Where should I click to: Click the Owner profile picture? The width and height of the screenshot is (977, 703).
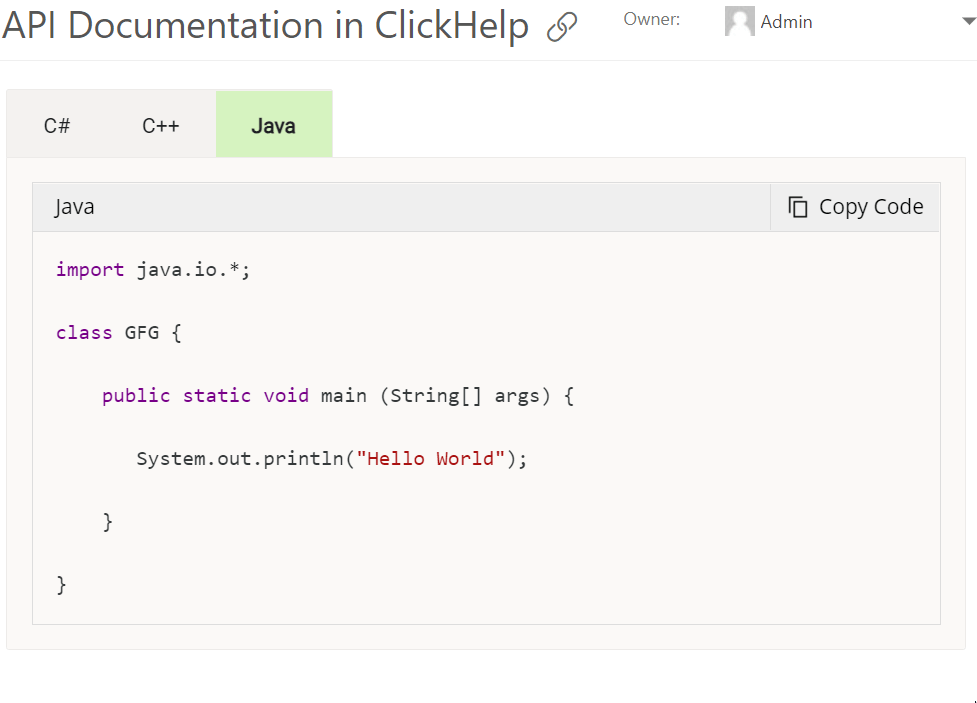738,20
